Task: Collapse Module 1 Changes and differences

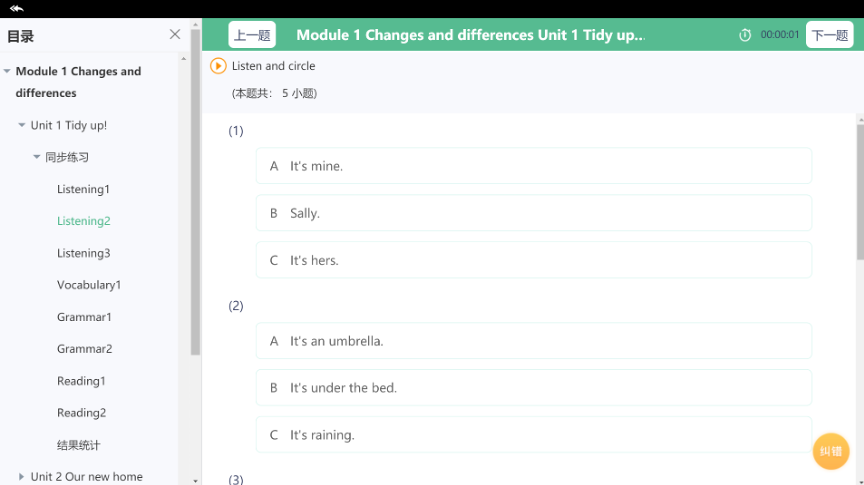Action: coord(7,72)
